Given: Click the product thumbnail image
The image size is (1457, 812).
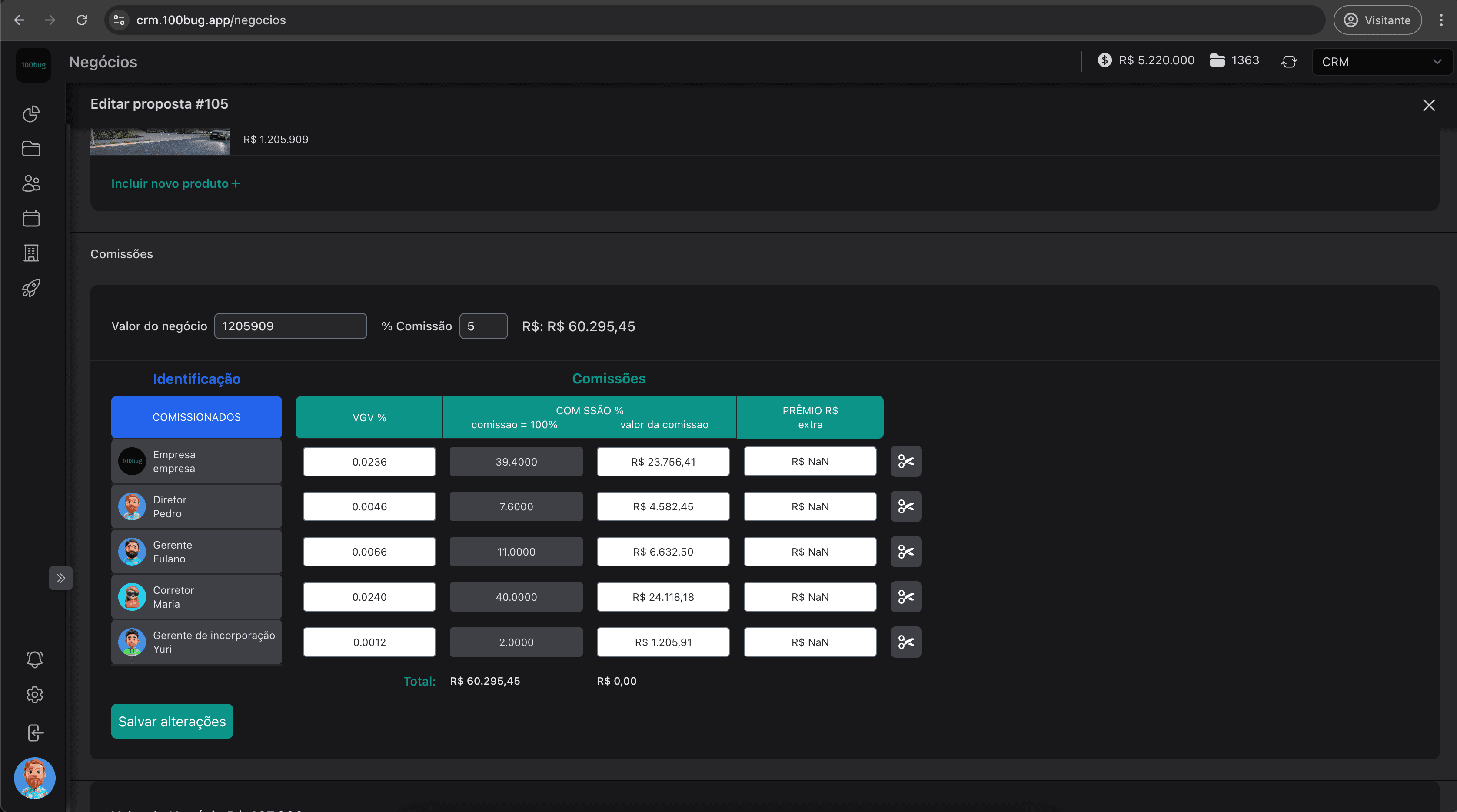Looking at the screenshot, I should [x=160, y=141].
